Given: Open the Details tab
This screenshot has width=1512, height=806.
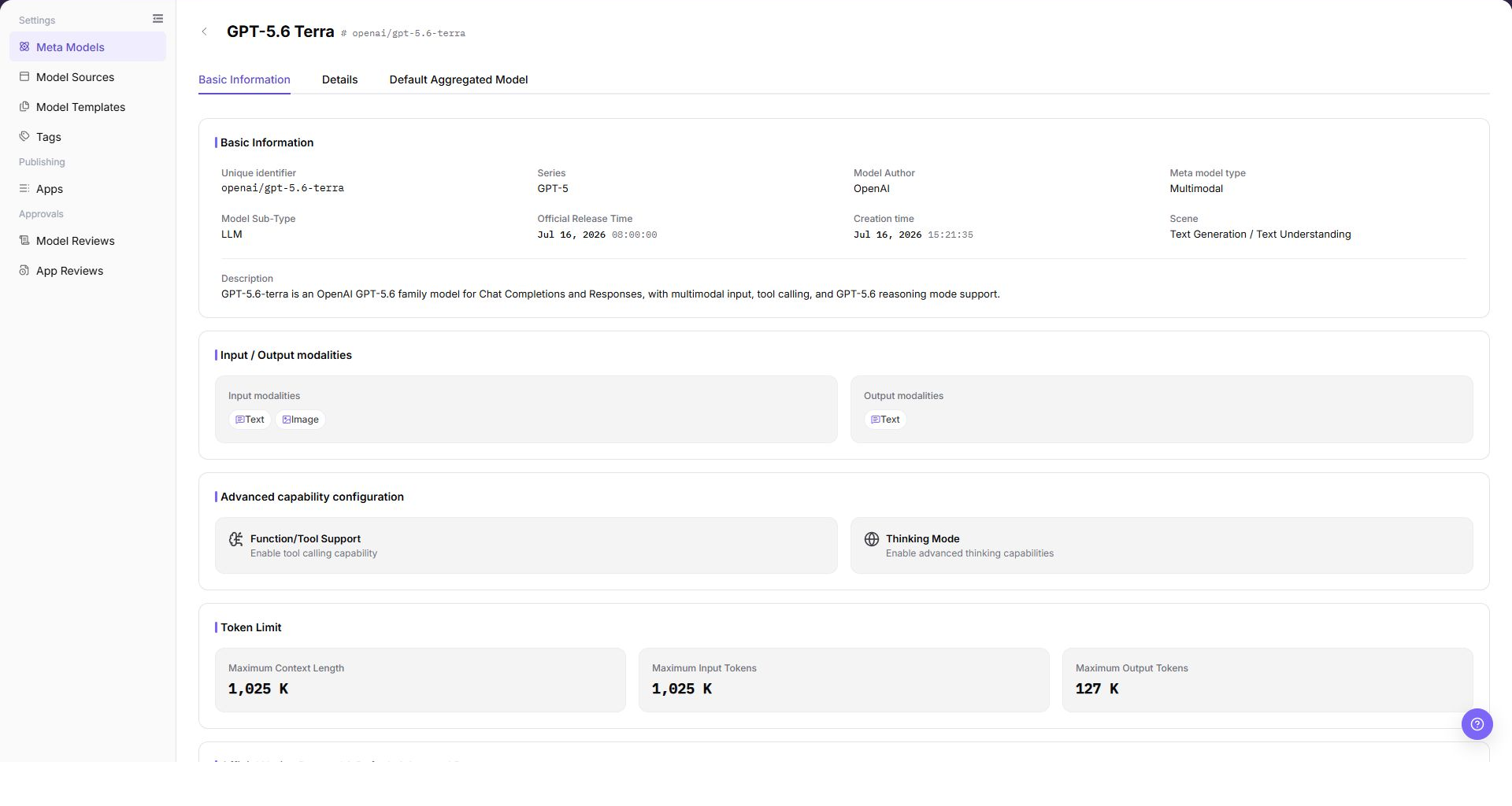Looking at the screenshot, I should (339, 79).
